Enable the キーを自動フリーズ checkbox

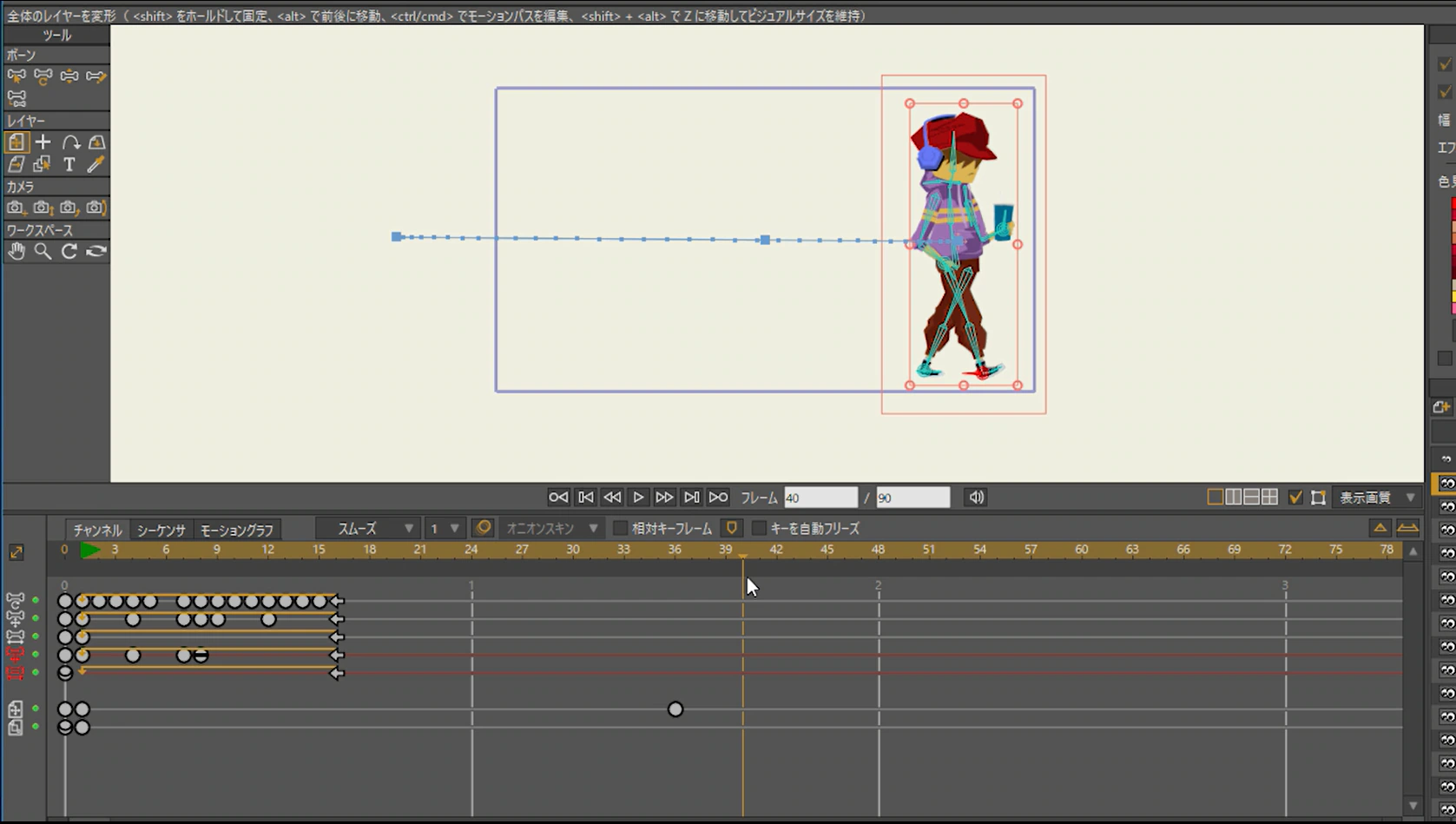point(759,528)
